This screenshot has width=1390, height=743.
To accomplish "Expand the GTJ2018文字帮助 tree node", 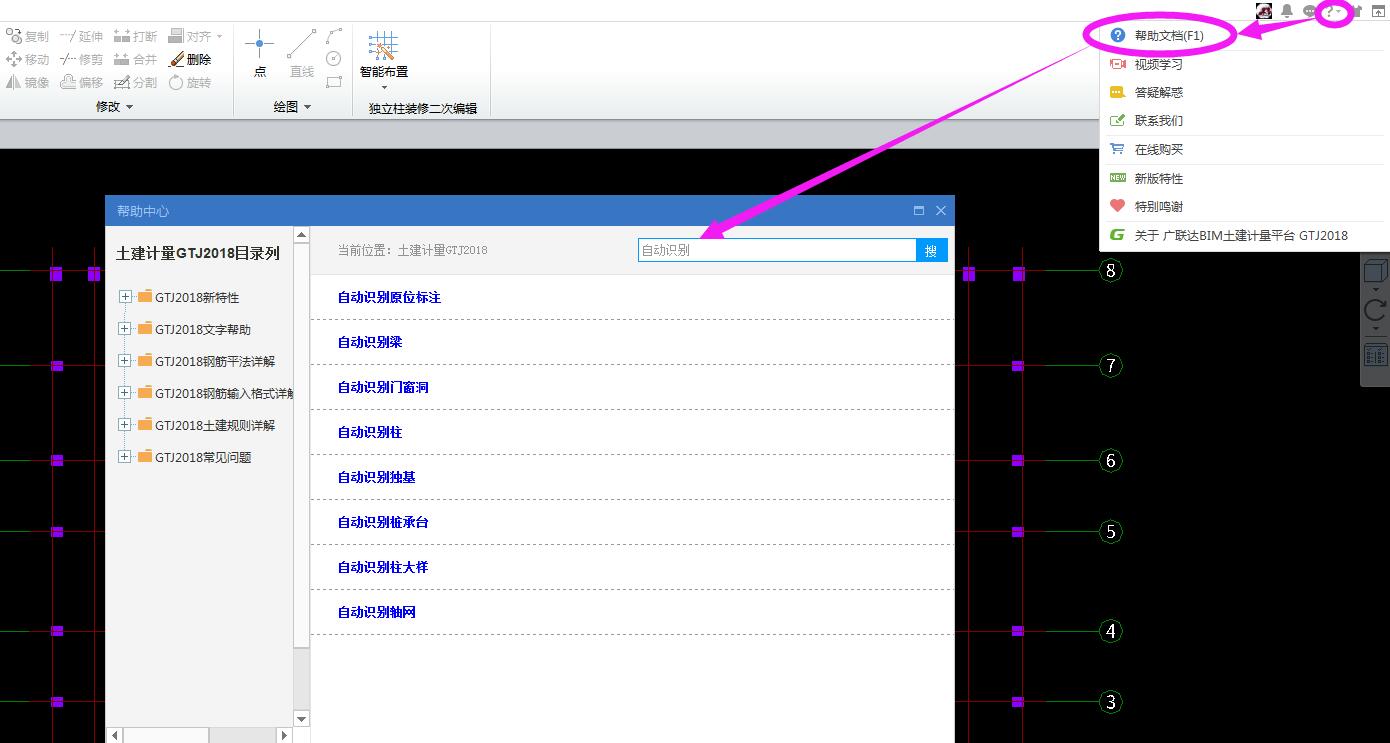I will pyautogui.click(x=125, y=329).
